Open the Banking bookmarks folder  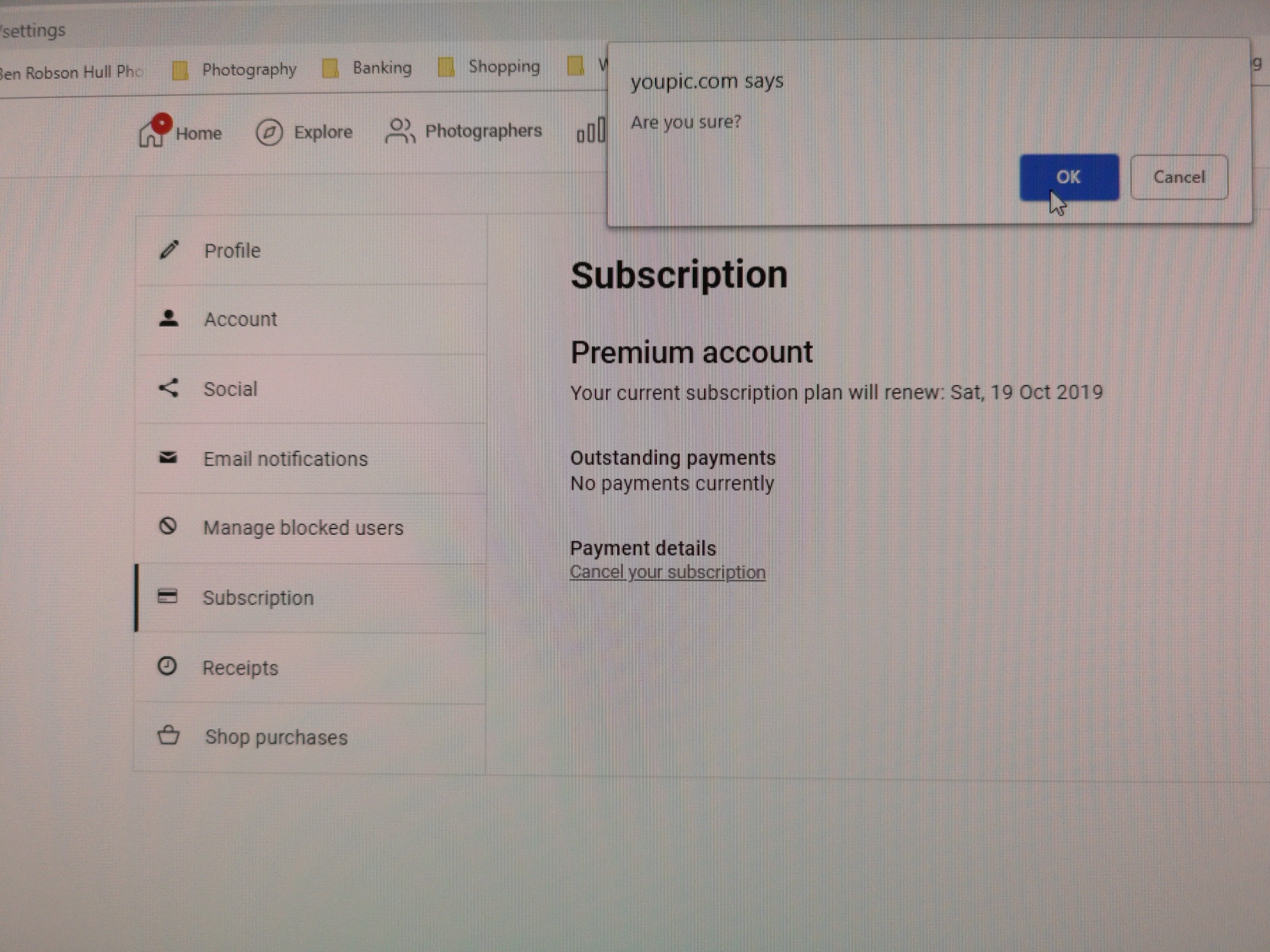(x=368, y=68)
